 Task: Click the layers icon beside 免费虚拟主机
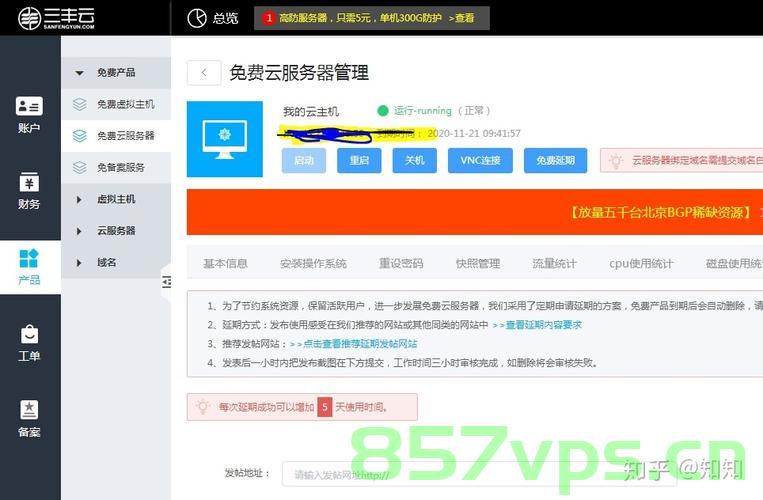tap(79, 104)
